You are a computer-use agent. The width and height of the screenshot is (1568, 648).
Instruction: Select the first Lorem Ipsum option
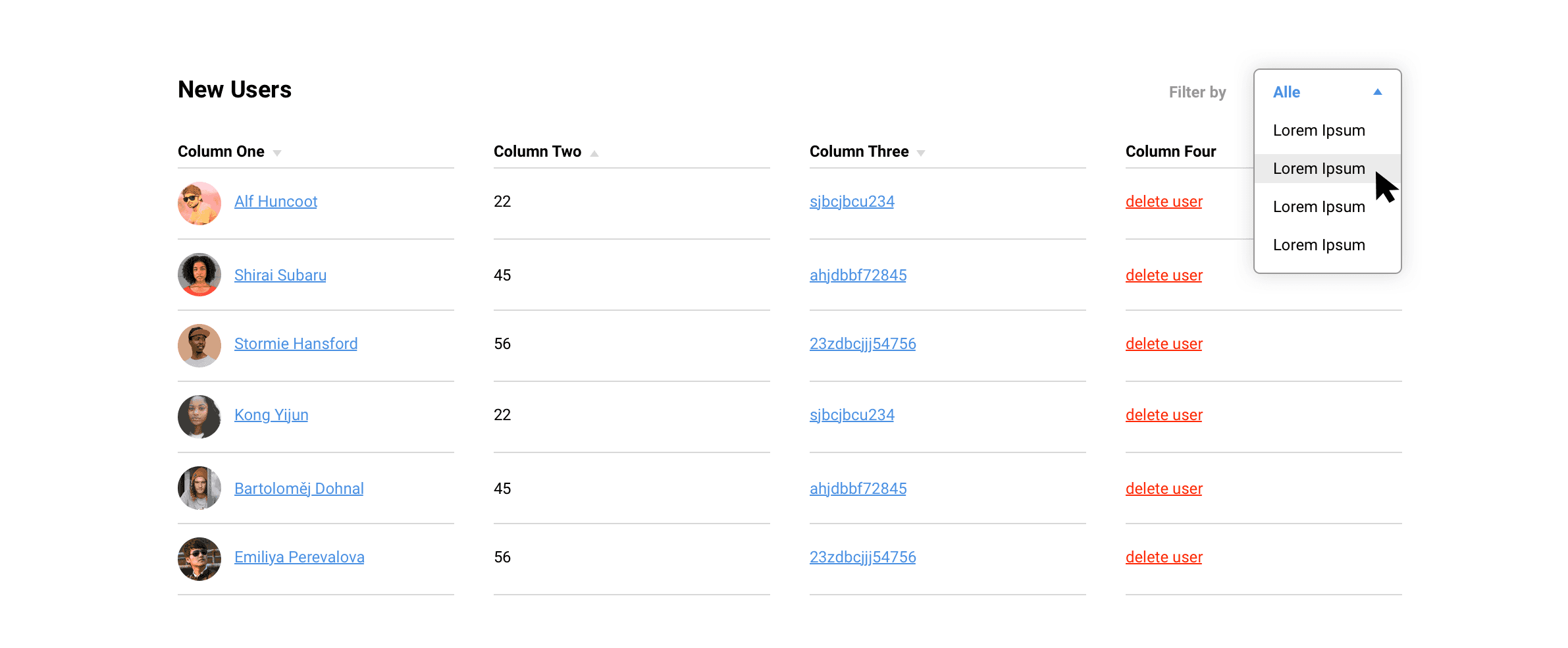click(1319, 130)
